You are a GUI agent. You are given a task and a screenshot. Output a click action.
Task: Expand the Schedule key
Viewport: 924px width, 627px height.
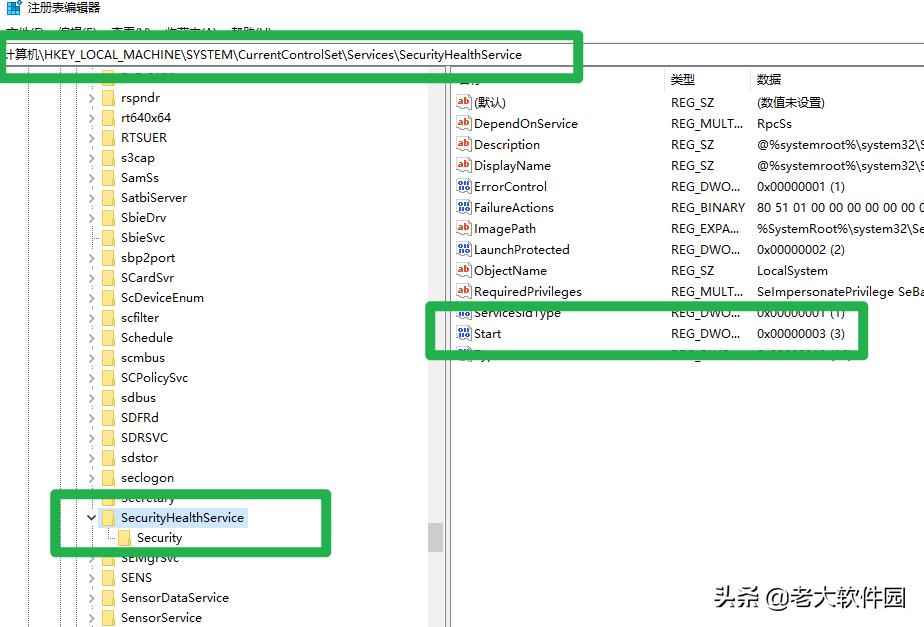coord(91,338)
